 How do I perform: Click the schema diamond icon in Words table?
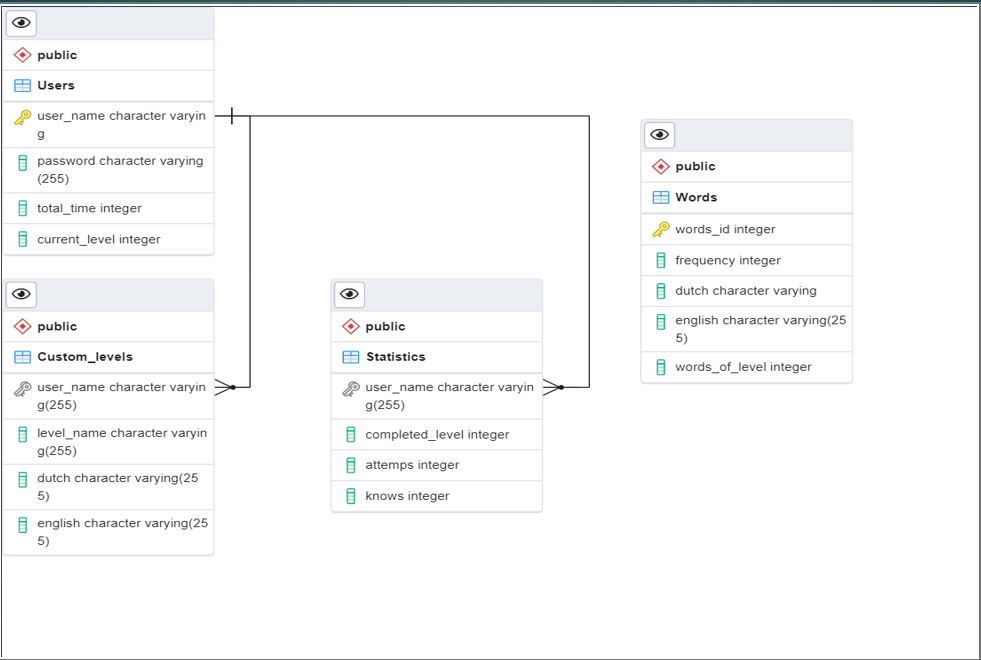click(x=661, y=166)
